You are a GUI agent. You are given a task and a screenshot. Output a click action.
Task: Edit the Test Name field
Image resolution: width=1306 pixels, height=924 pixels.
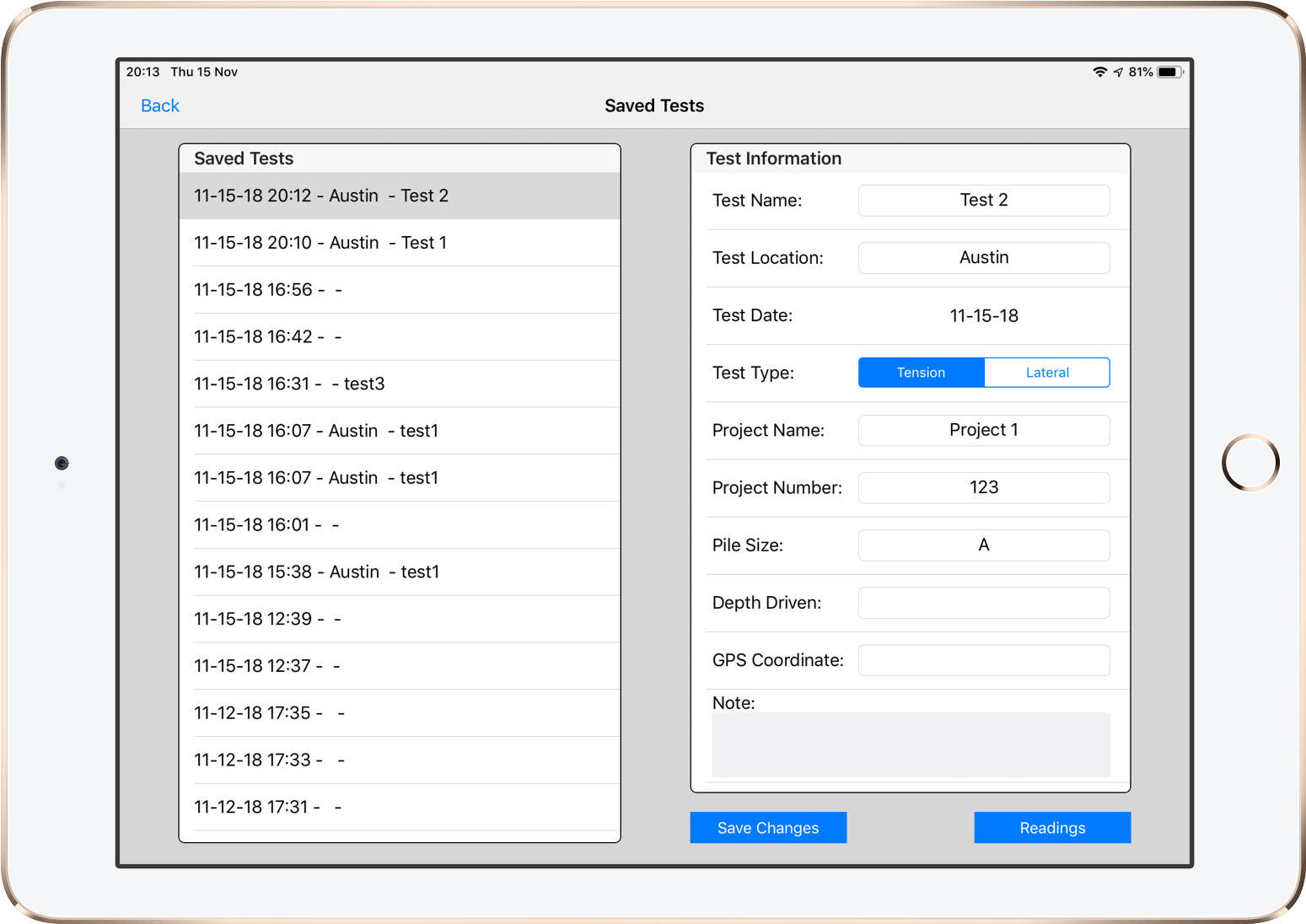984,201
